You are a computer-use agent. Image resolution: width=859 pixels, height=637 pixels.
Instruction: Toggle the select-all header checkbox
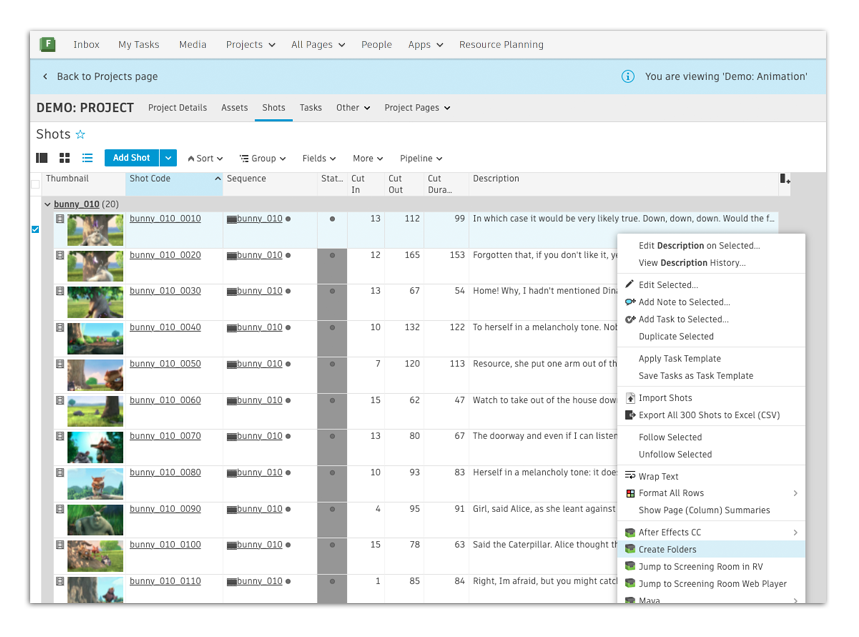click(x=36, y=185)
